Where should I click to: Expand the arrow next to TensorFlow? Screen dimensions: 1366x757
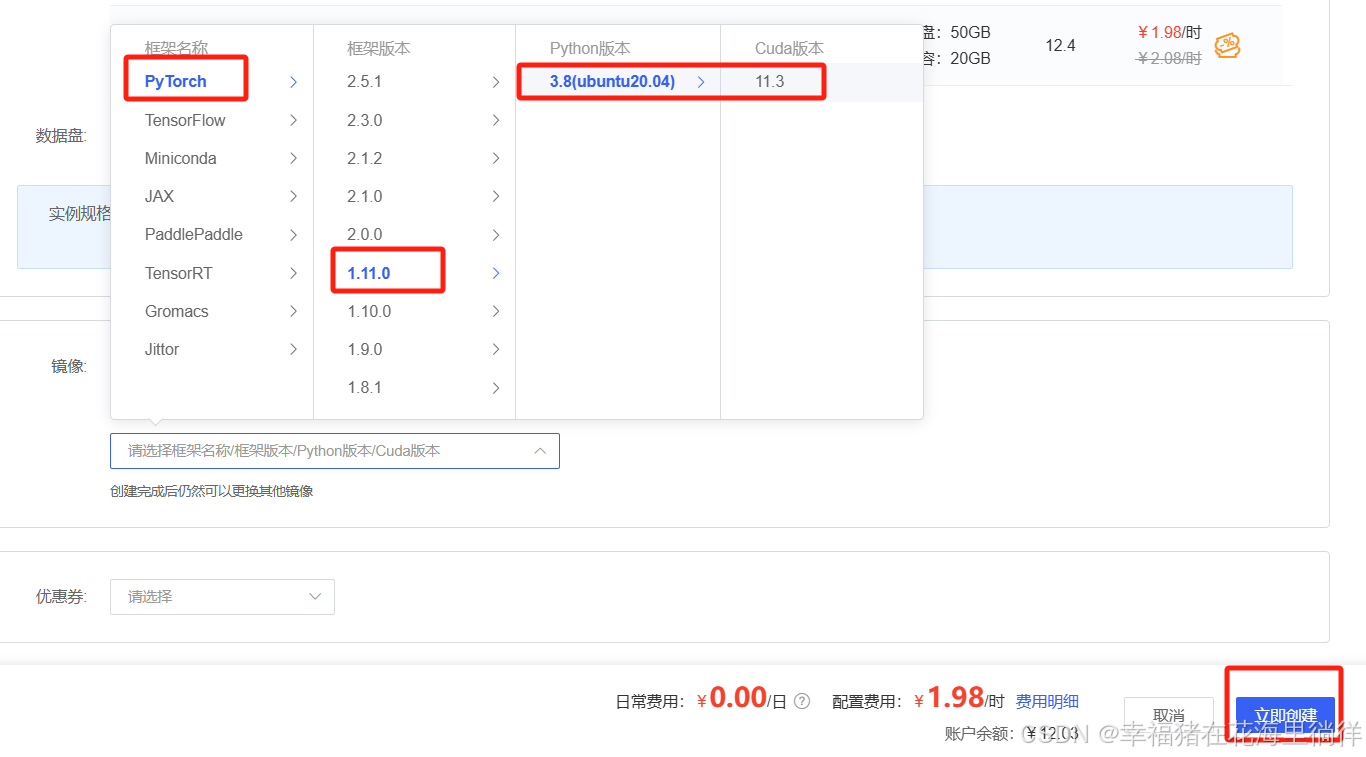[293, 120]
